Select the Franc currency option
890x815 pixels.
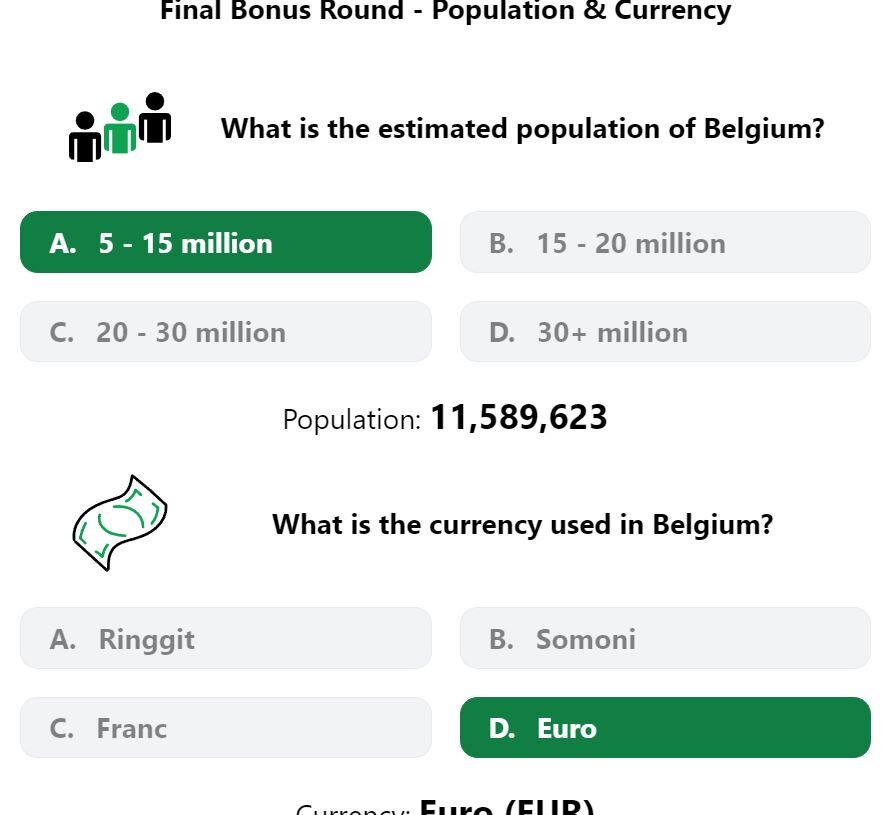226,728
